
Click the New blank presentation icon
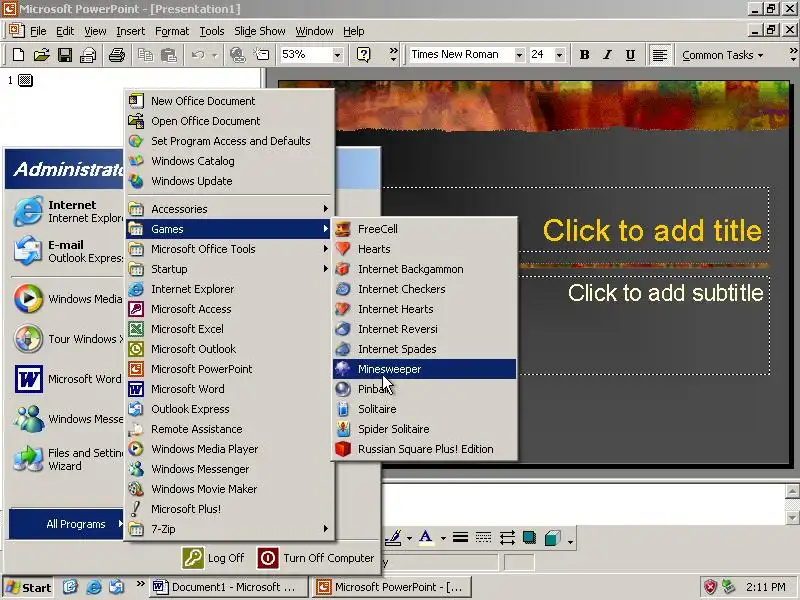[18, 55]
